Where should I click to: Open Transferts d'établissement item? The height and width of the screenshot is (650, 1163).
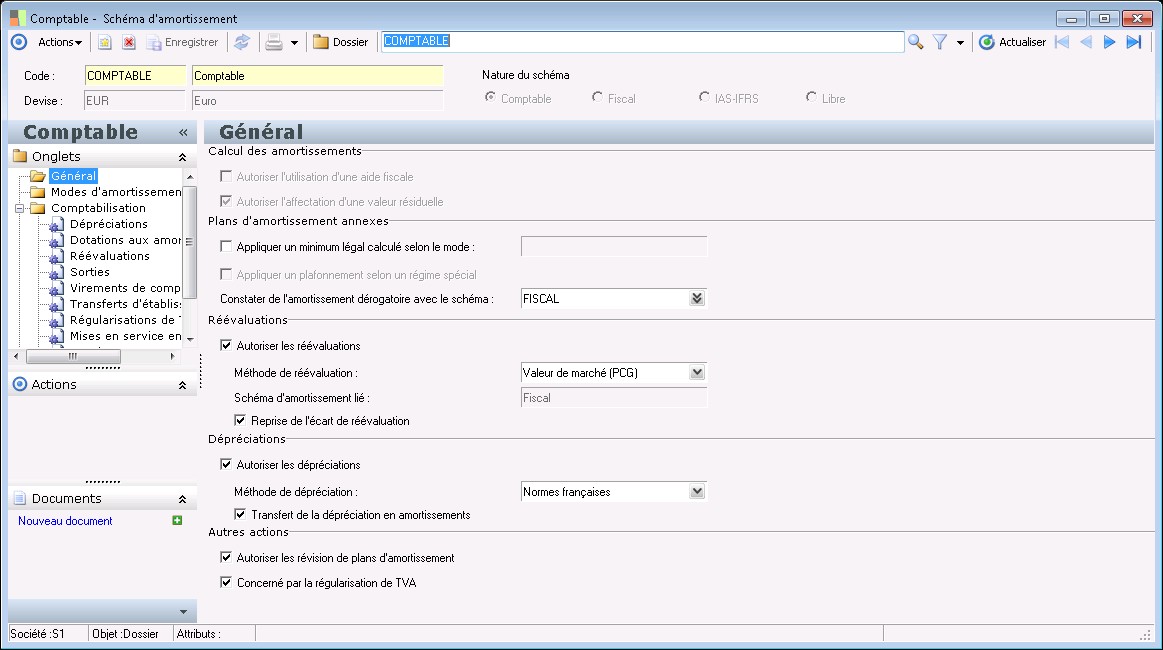coord(125,304)
